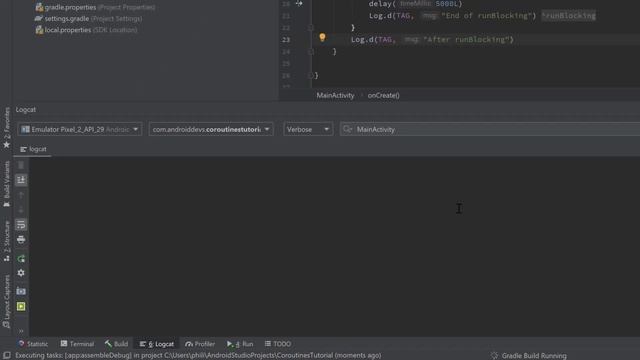Take a screen capture with camera icon

pos(21,291)
